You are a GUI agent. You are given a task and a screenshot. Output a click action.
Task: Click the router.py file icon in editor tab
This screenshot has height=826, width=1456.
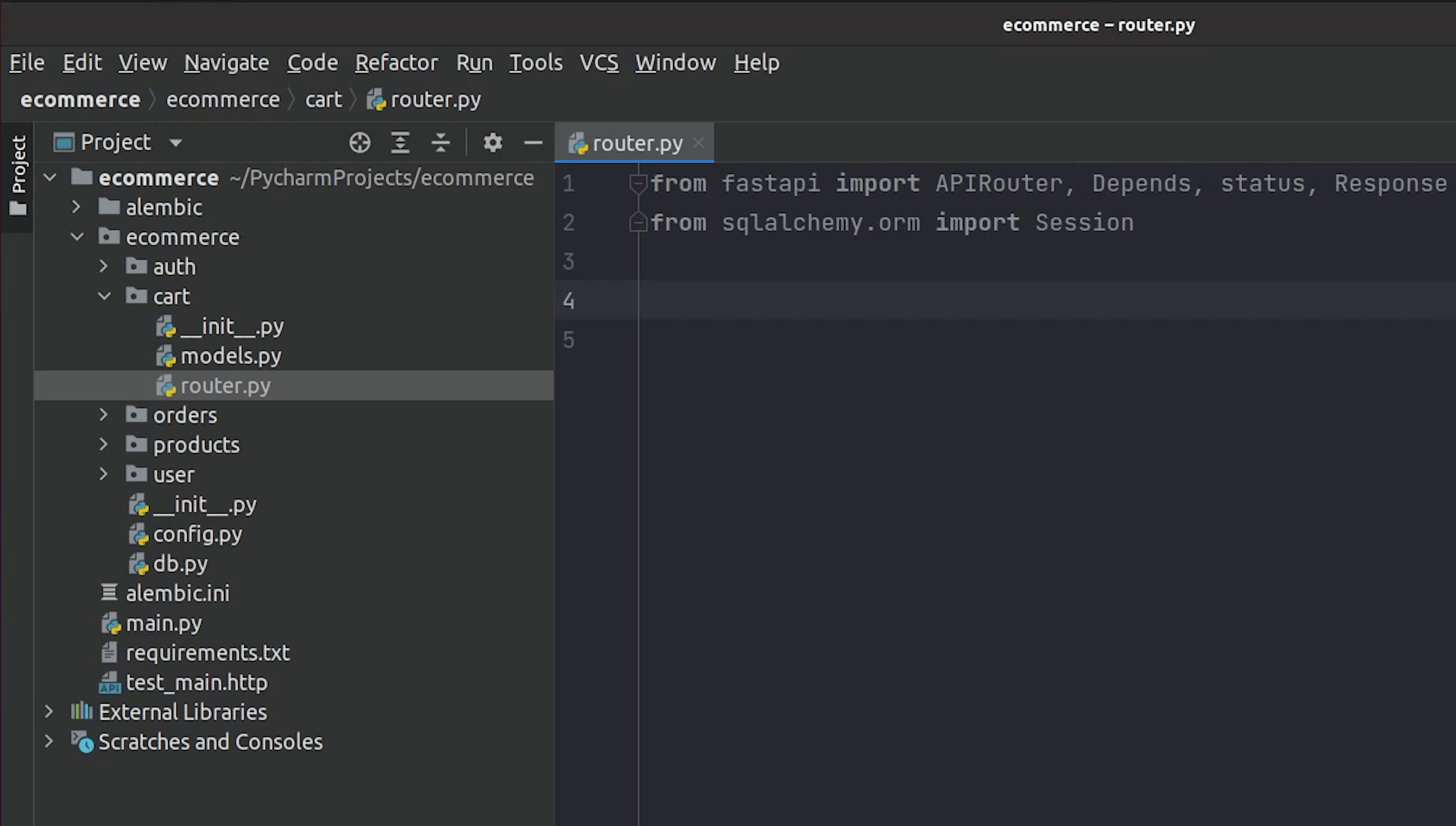579,143
